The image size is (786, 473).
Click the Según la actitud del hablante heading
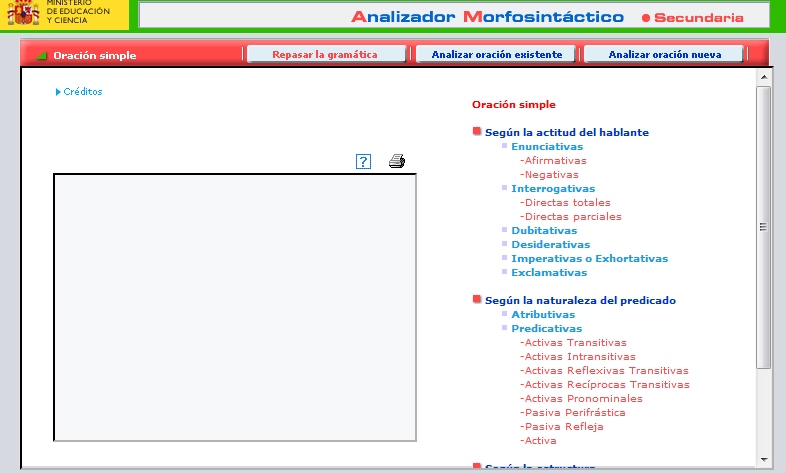(566, 132)
